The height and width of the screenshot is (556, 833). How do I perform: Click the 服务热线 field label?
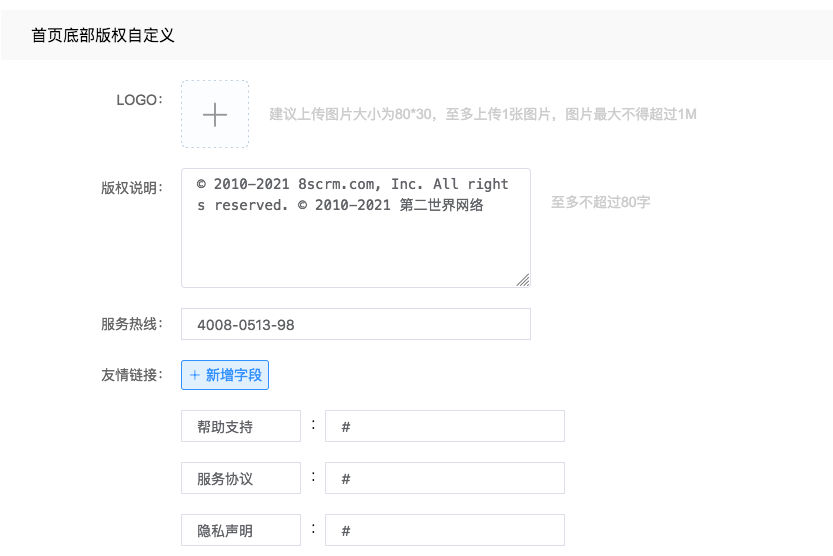click(132, 324)
